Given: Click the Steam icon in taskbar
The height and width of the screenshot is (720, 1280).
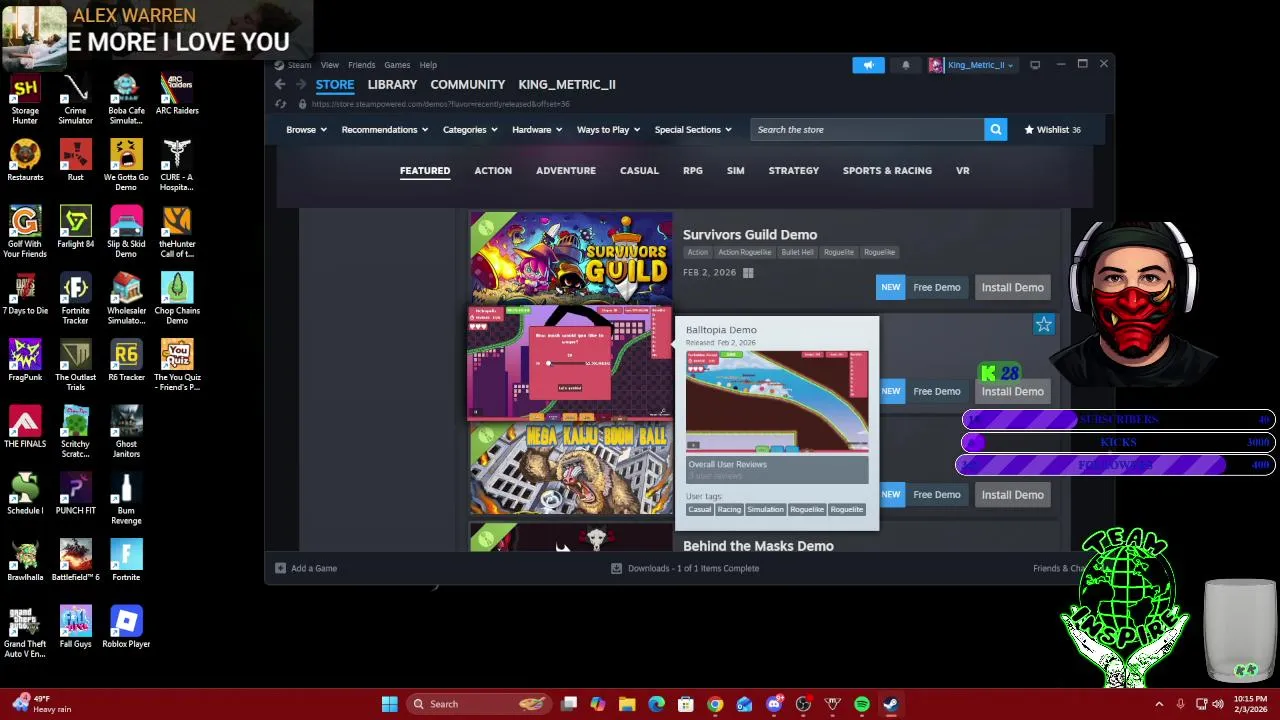Looking at the screenshot, I should tap(891, 704).
